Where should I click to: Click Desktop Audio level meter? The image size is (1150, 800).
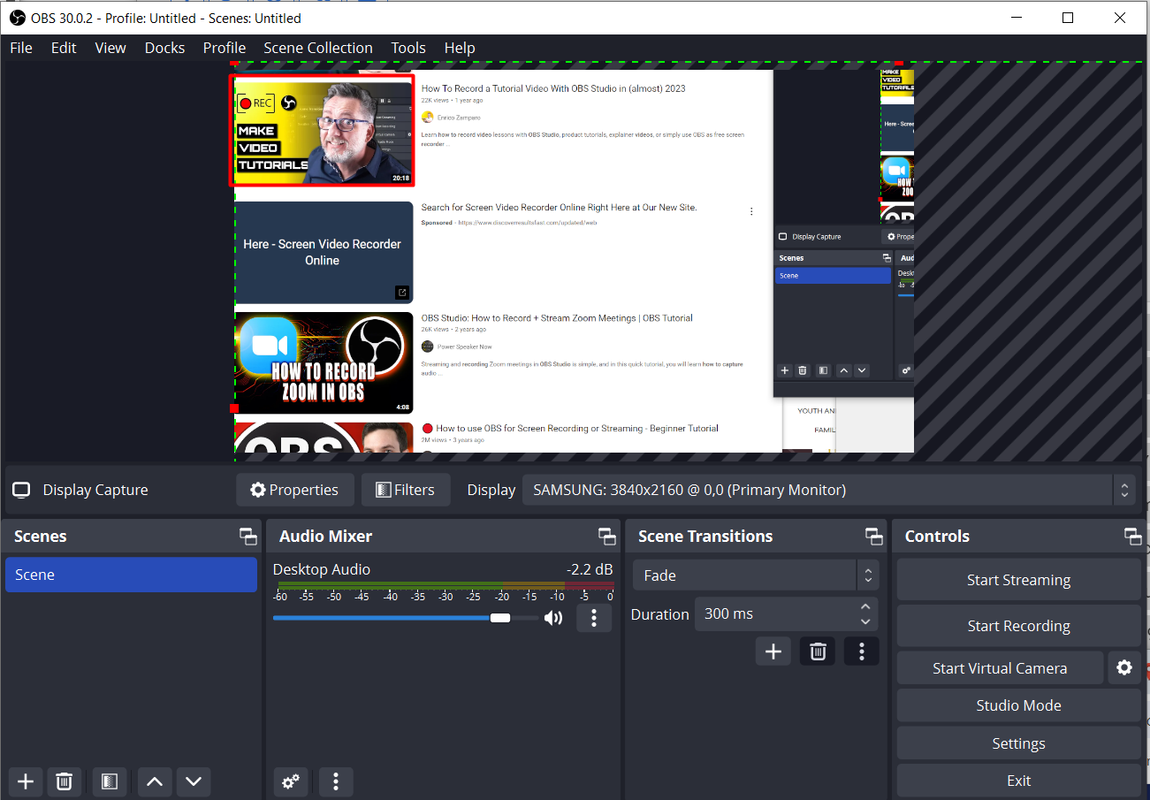tap(444, 586)
